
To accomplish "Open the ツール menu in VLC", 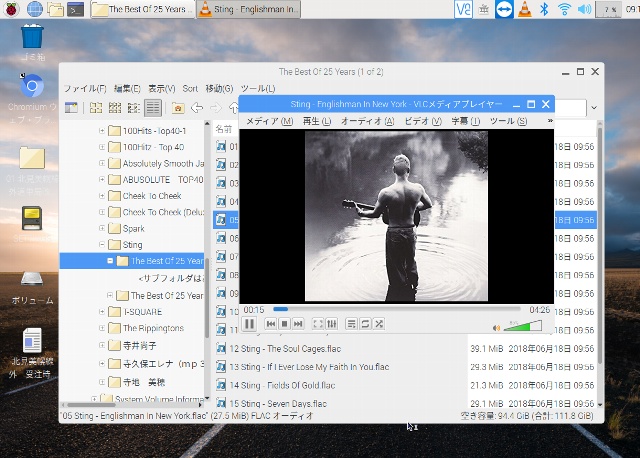I will click(508, 121).
